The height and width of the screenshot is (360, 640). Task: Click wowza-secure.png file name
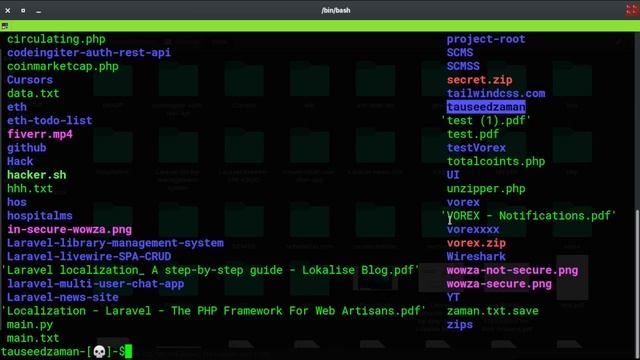coord(499,284)
